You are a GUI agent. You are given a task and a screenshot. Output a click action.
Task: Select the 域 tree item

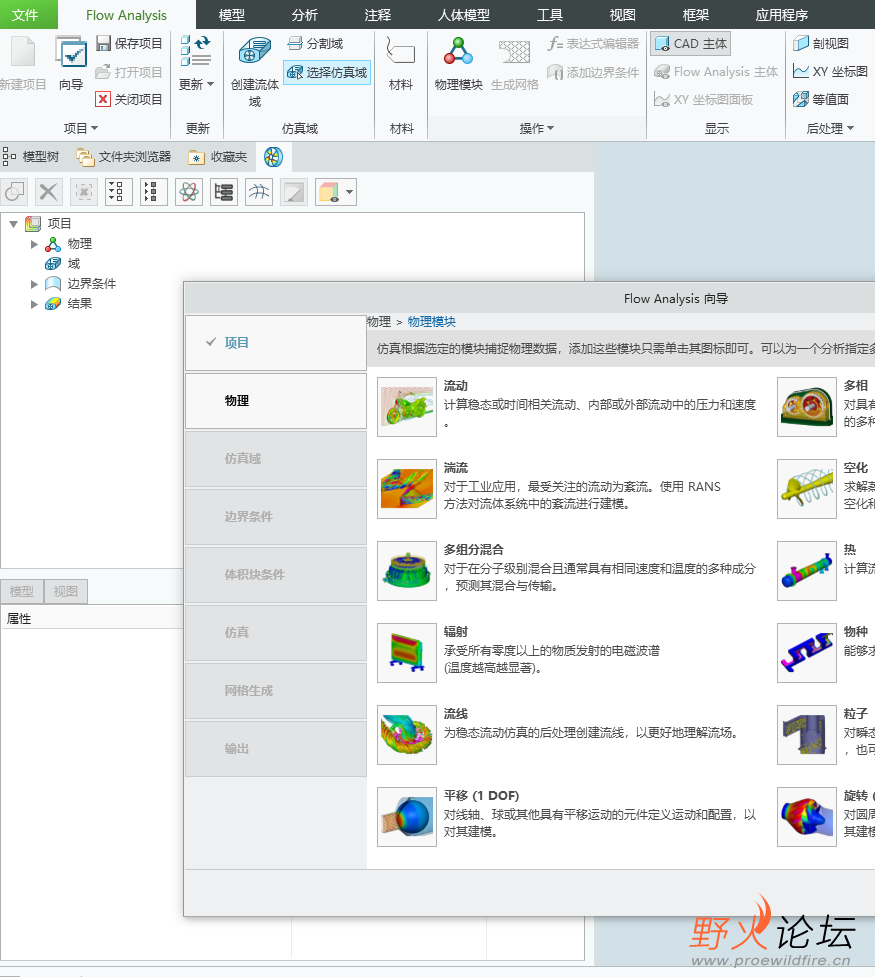point(74,264)
